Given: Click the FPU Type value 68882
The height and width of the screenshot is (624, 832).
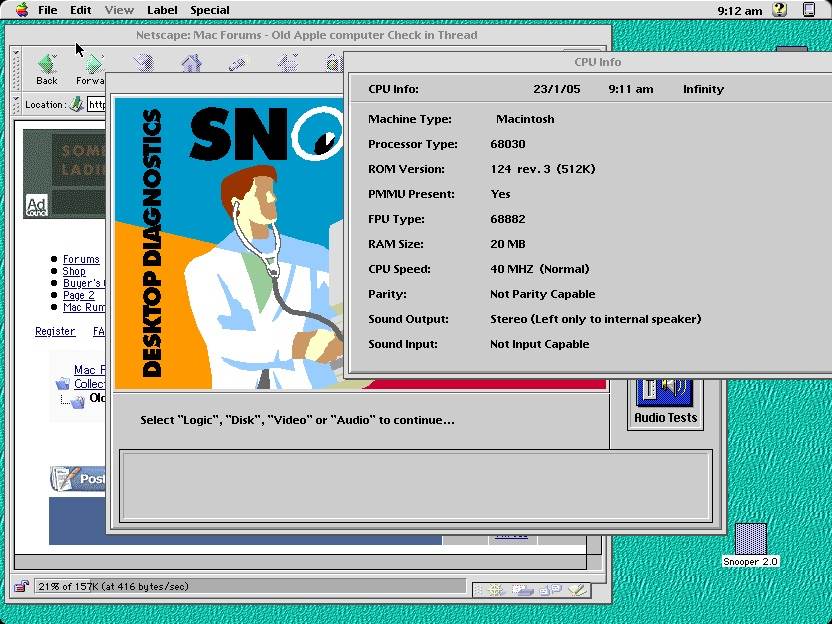Looking at the screenshot, I should (508, 219).
